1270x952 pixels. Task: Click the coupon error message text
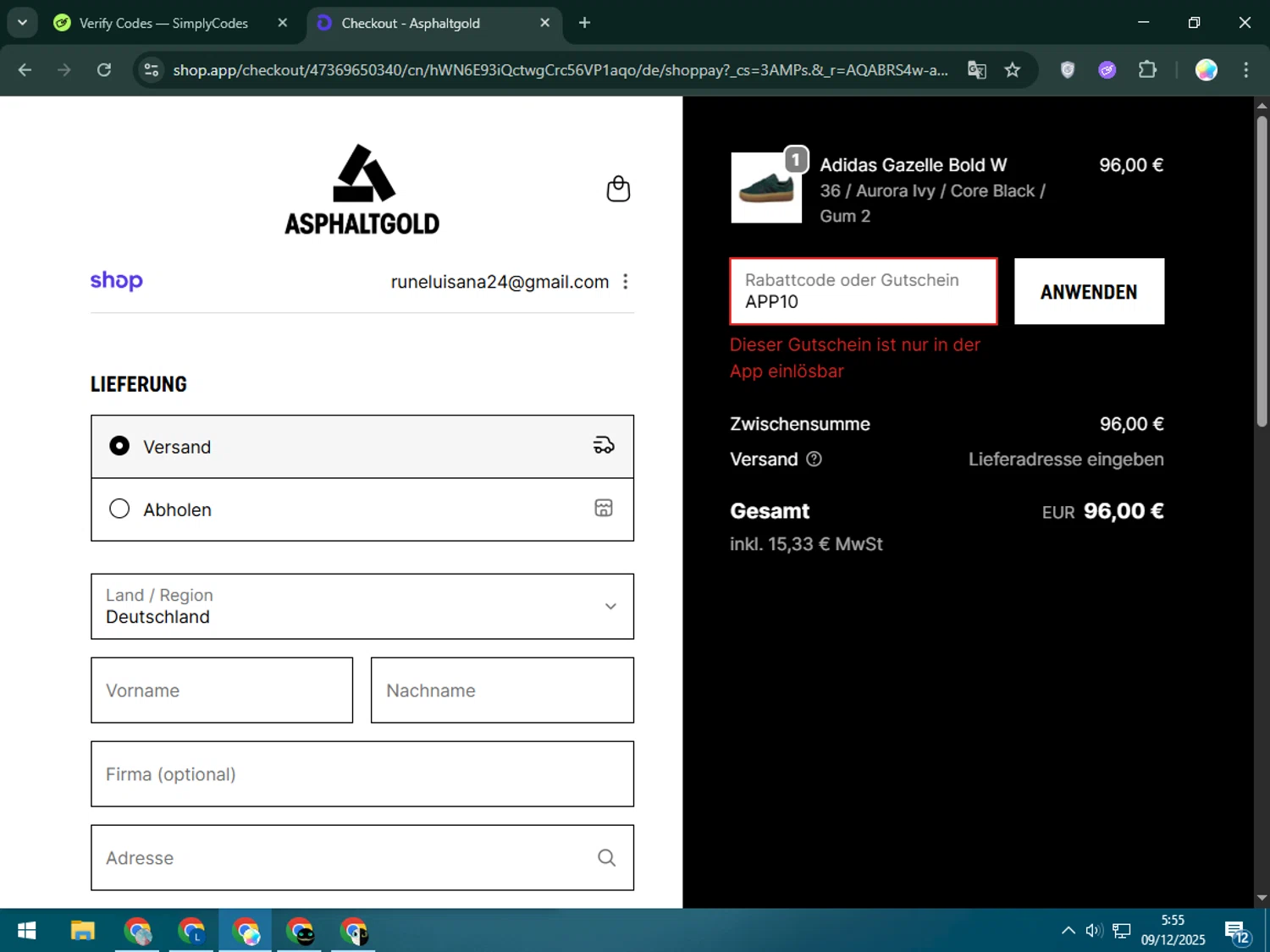point(855,358)
